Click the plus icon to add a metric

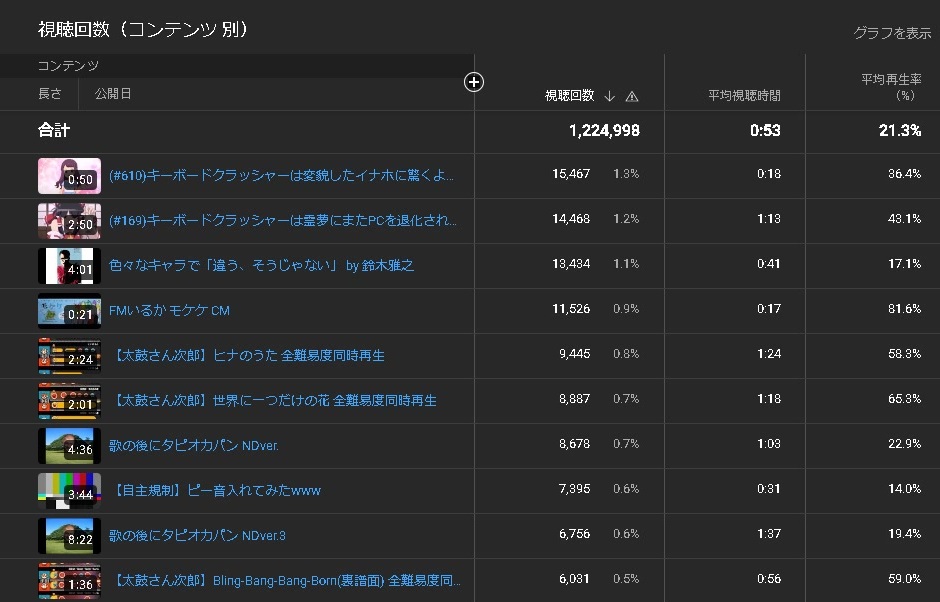click(474, 82)
